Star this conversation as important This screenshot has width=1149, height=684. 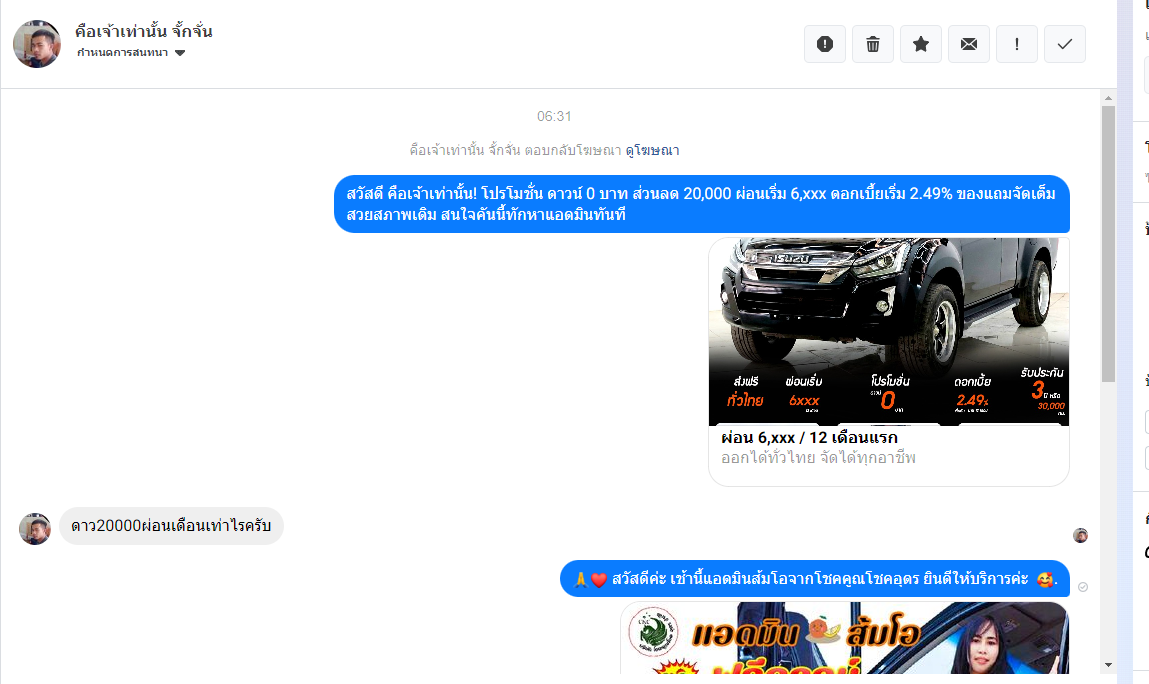point(920,44)
